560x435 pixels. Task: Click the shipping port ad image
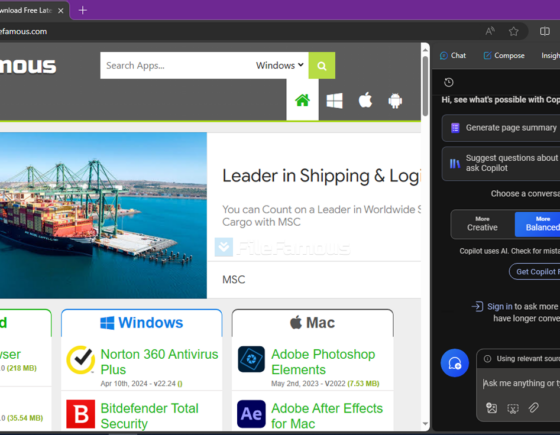(103, 215)
